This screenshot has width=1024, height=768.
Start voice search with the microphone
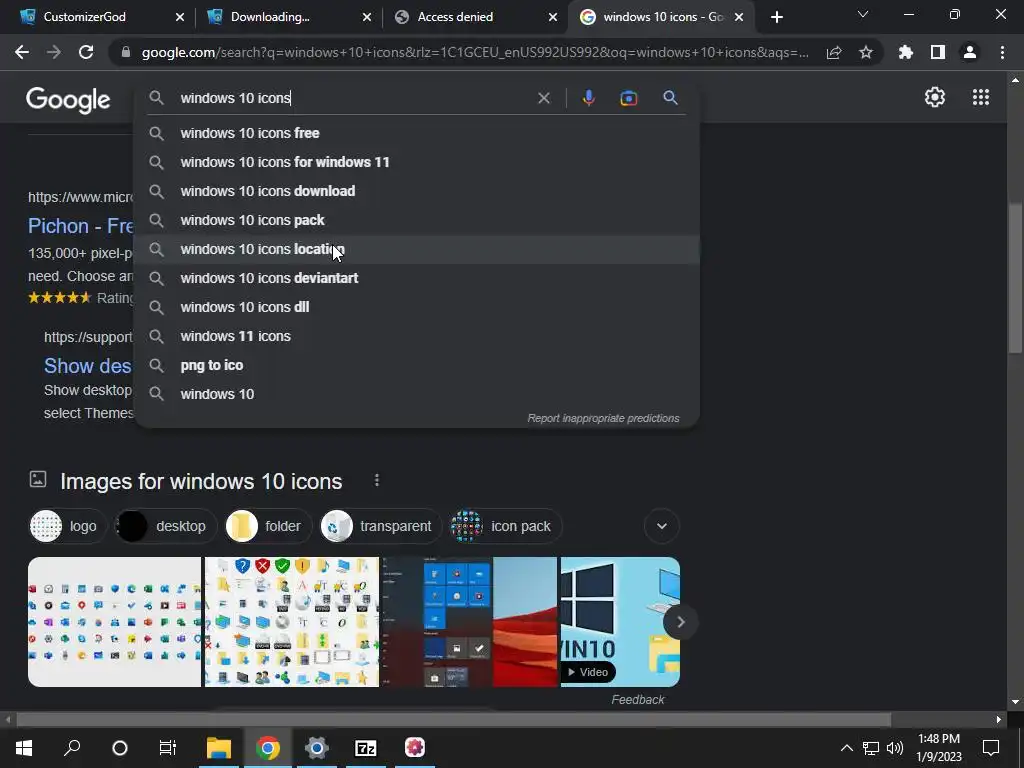[588, 98]
